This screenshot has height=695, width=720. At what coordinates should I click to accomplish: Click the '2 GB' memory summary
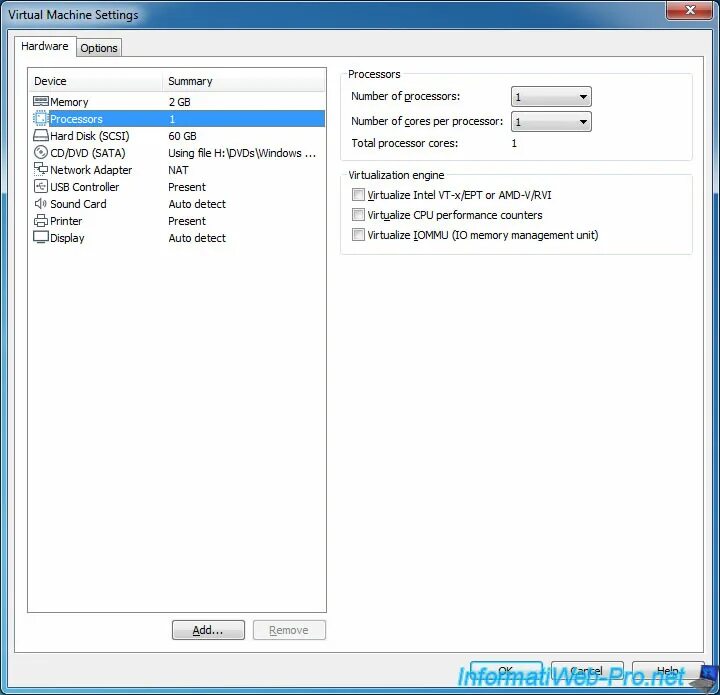tap(179, 102)
